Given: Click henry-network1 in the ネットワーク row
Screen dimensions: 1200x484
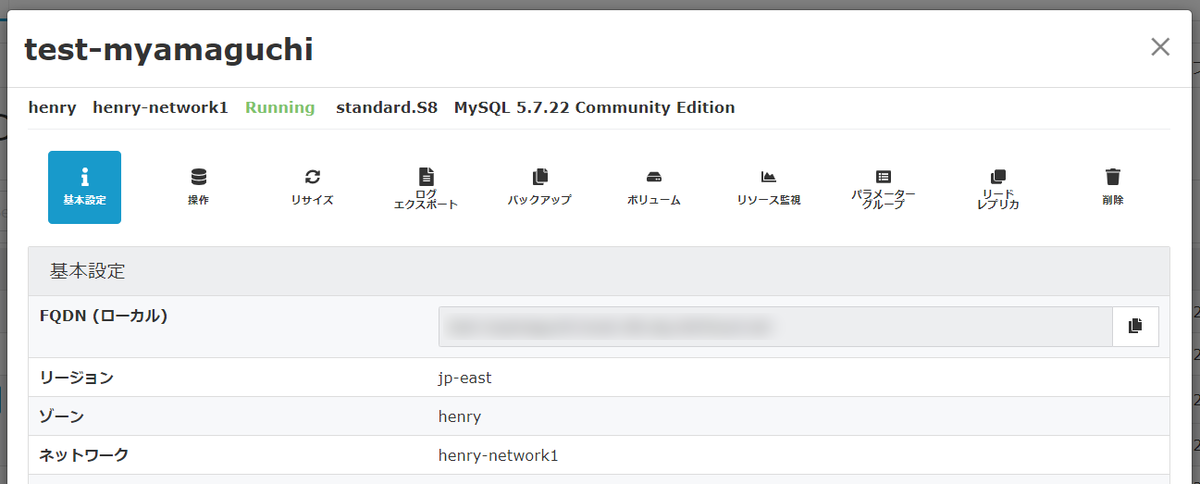Looking at the screenshot, I should 498,455.
